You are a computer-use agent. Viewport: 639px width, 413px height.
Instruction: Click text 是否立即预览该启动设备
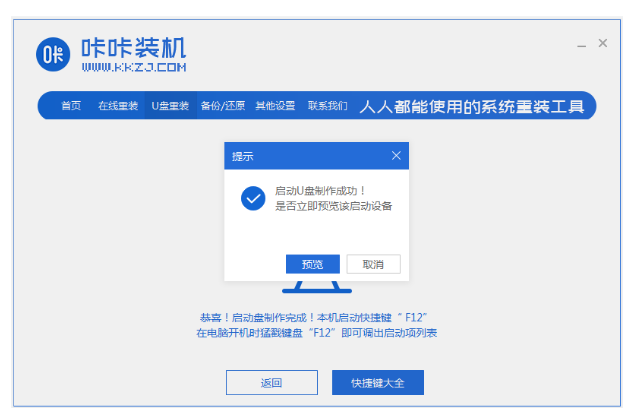333,206
